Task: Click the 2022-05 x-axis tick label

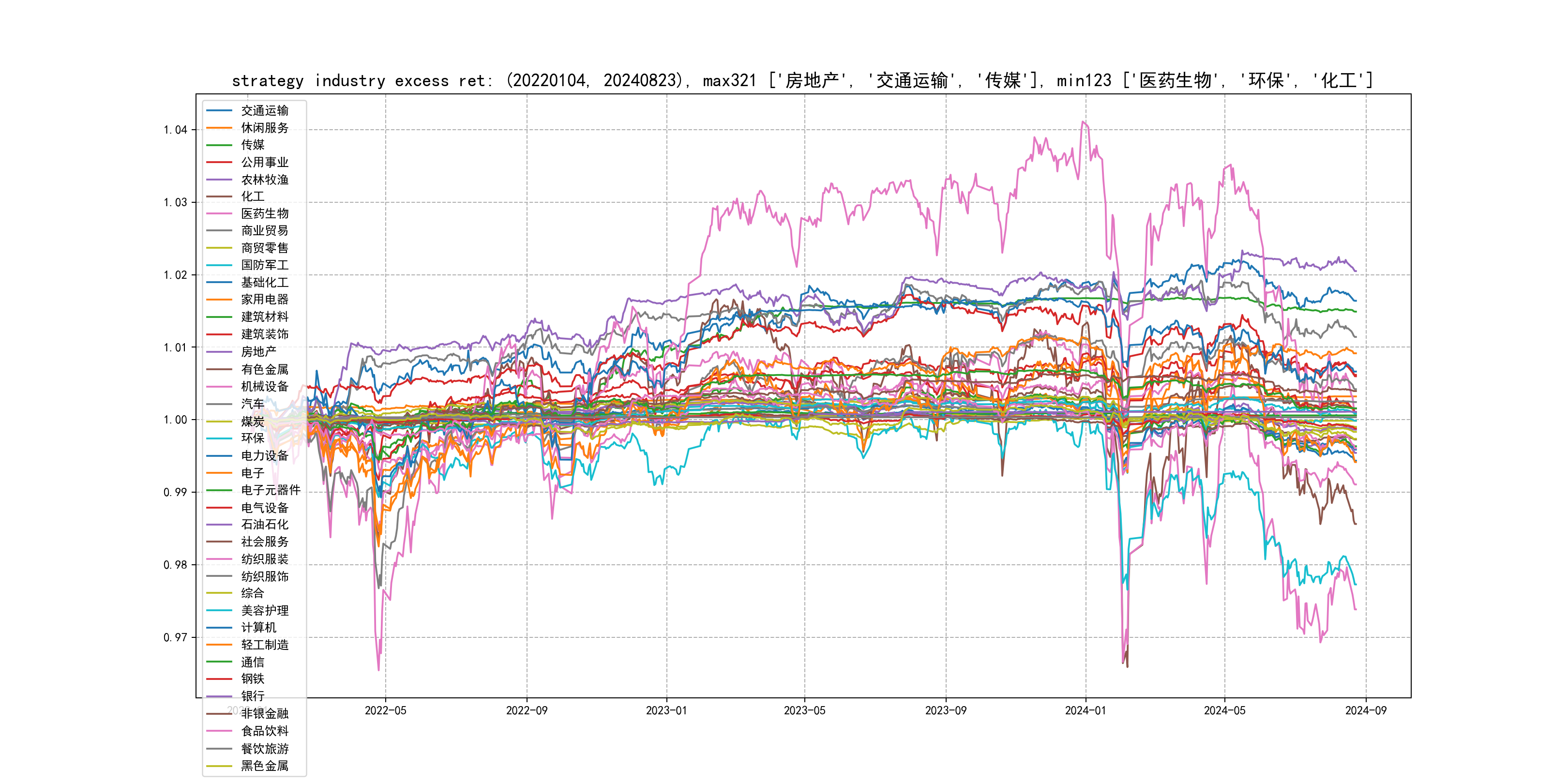Action: pyautogui.click(x=385, y=710)
